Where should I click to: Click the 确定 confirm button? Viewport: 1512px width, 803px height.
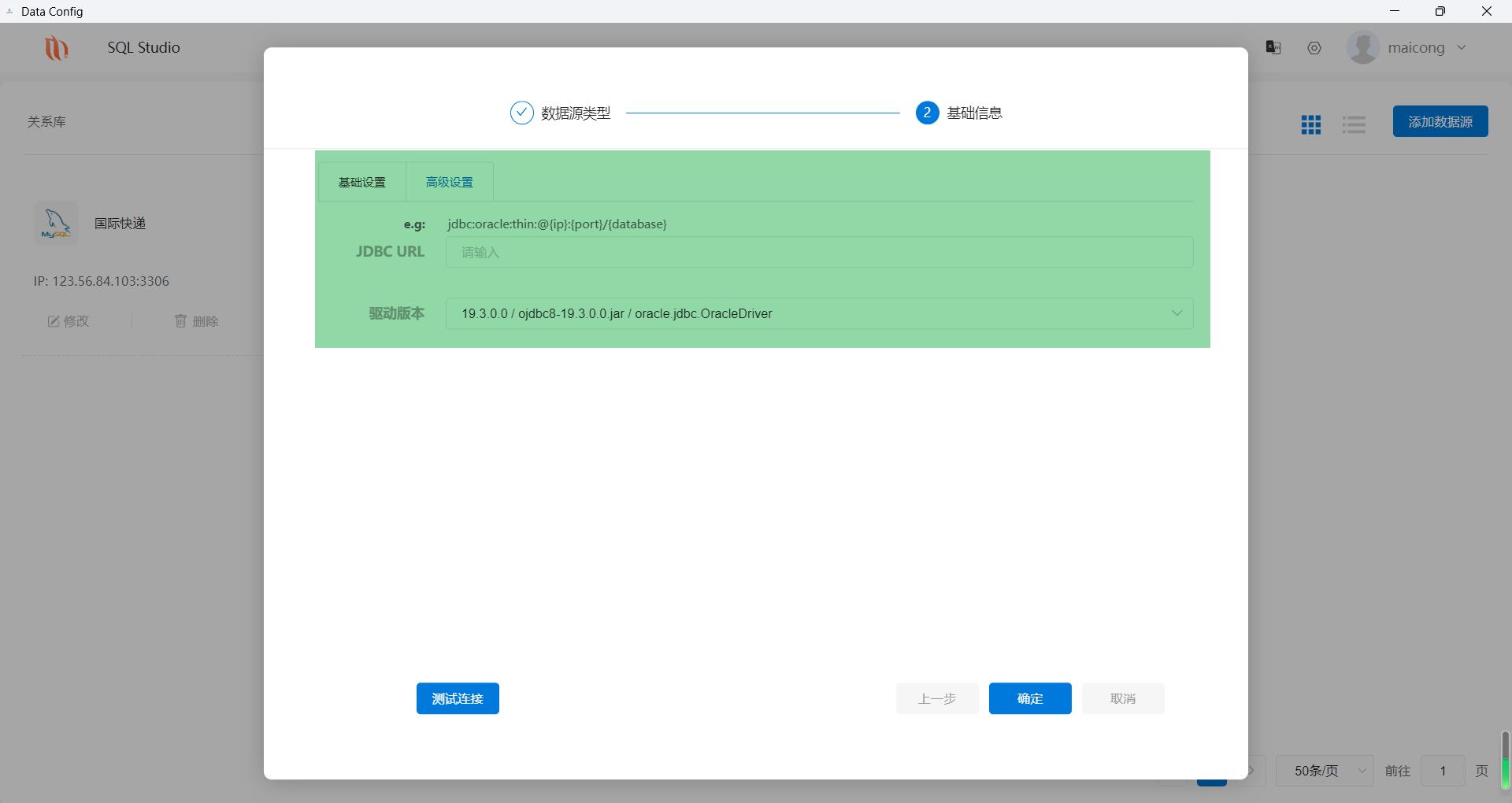tap(1029, 698)
